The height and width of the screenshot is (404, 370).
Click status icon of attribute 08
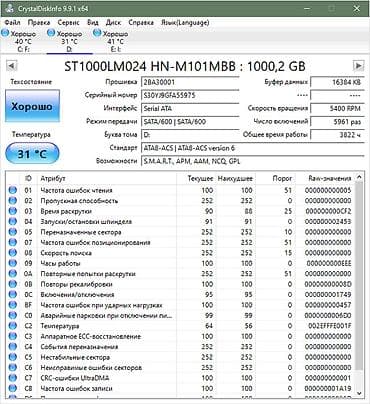[12, 253]
